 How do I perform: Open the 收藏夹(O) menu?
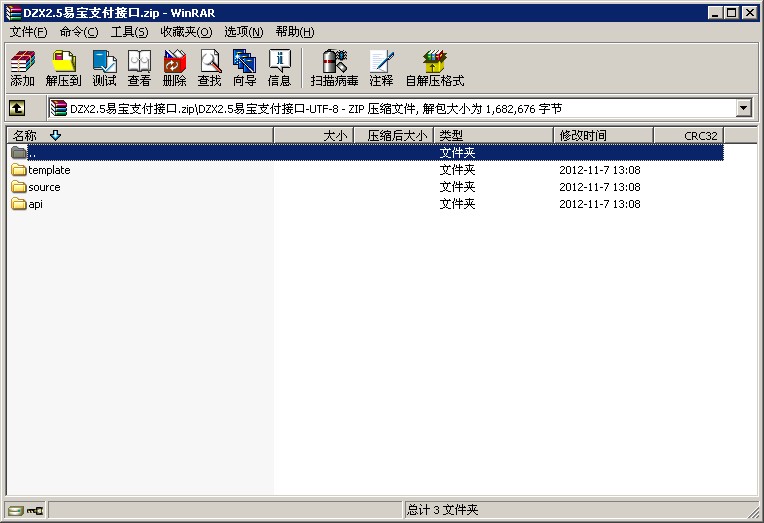pos(186,32)
